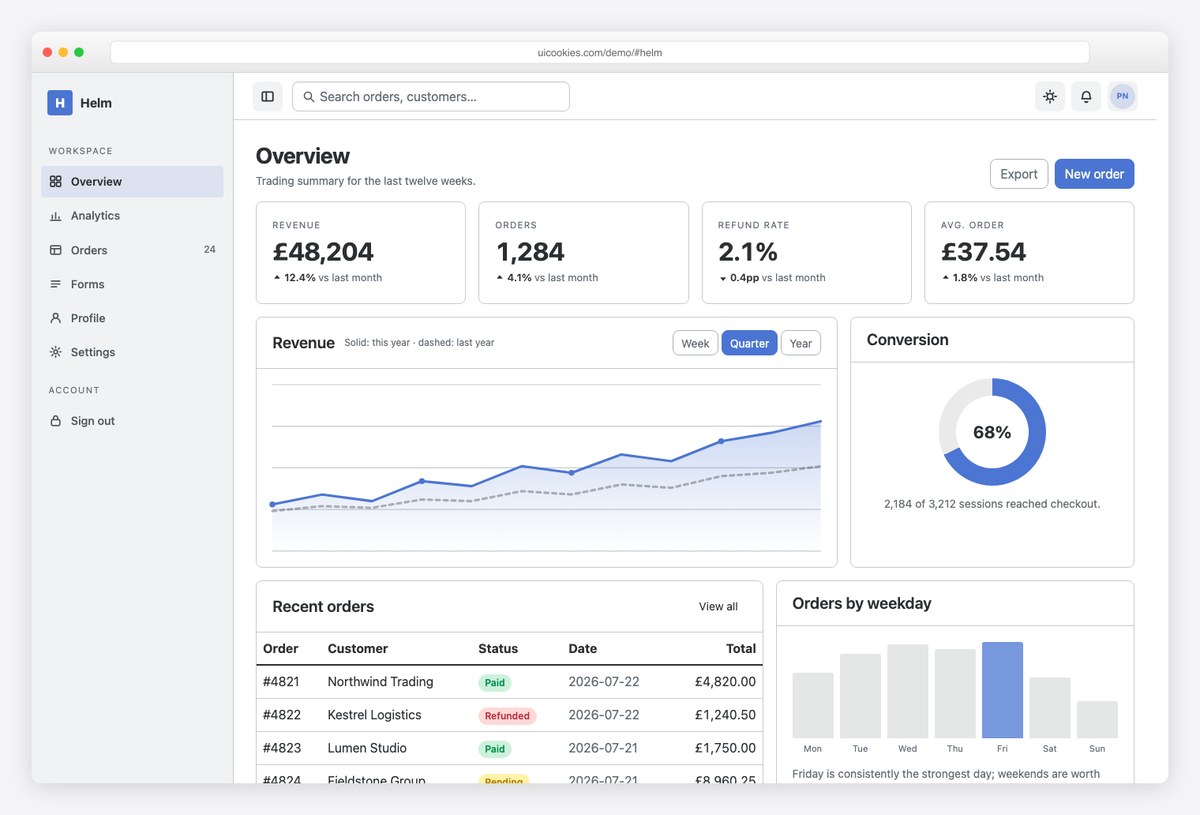1200x815 pixels.
Task: Click the Avg. order £37.54 card
Action: tap(1029, 253)
